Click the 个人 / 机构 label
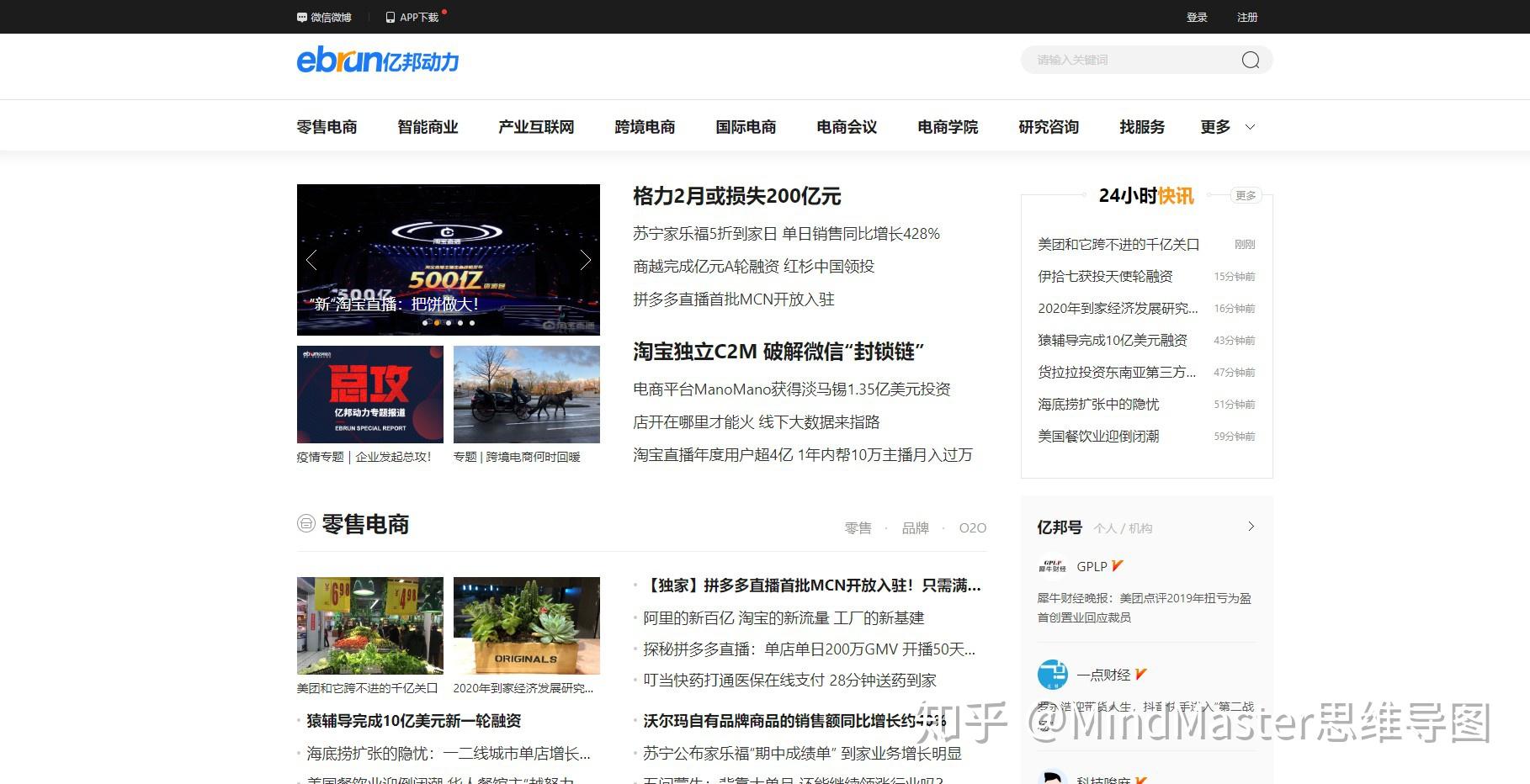Viewport: 1530px width, 784px height. (1123, 528)
